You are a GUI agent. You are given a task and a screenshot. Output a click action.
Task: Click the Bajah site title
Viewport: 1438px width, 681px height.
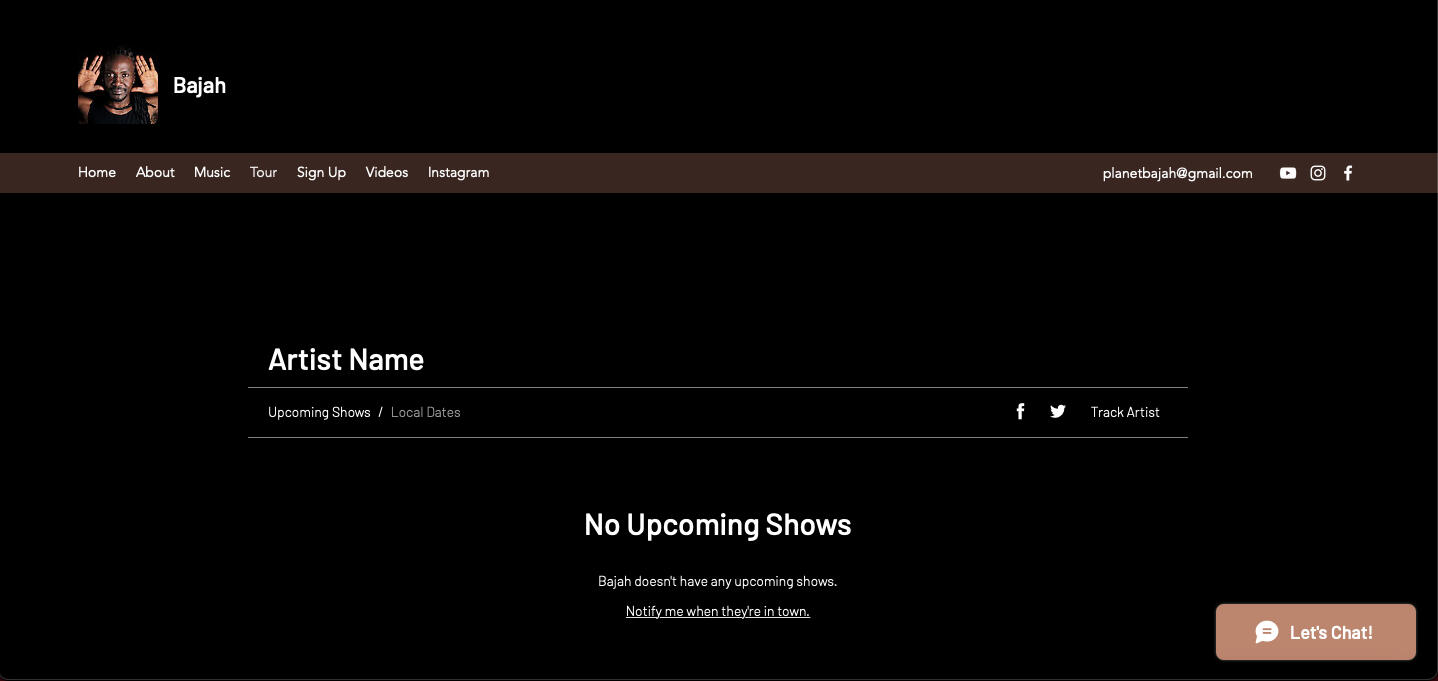pos(199,85)
